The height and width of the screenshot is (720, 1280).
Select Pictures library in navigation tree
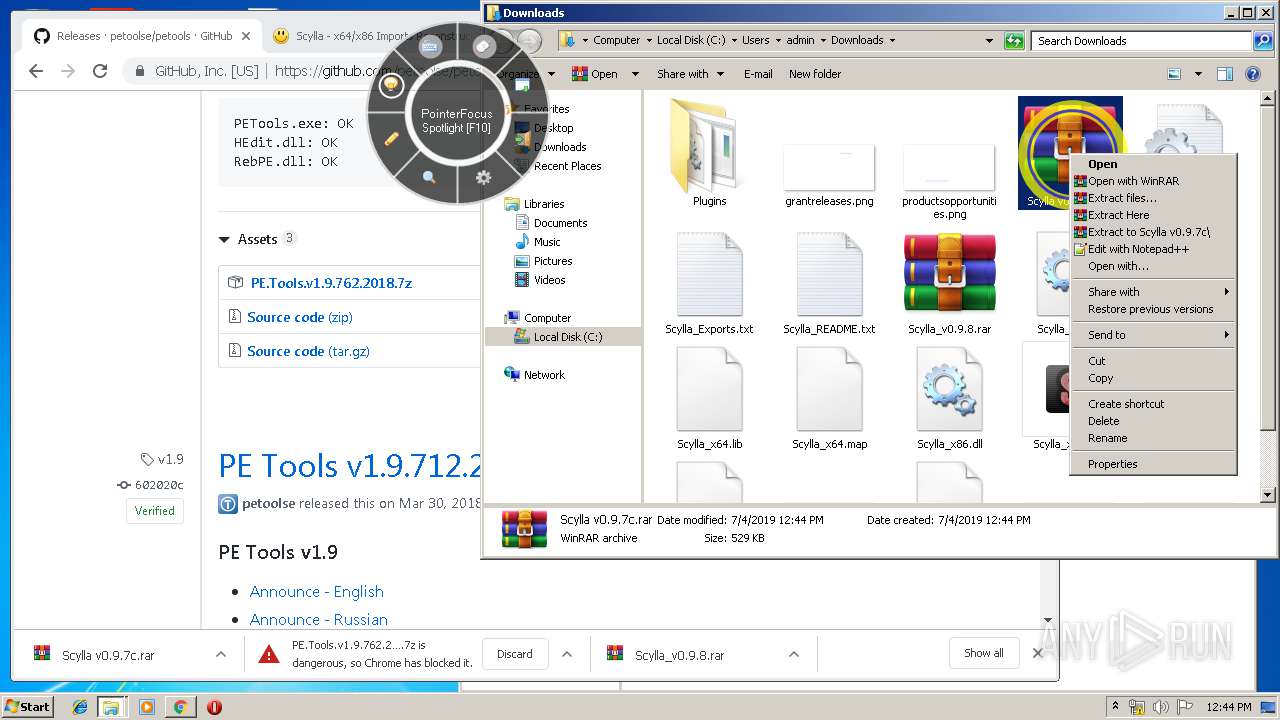(x=552, y=261)
